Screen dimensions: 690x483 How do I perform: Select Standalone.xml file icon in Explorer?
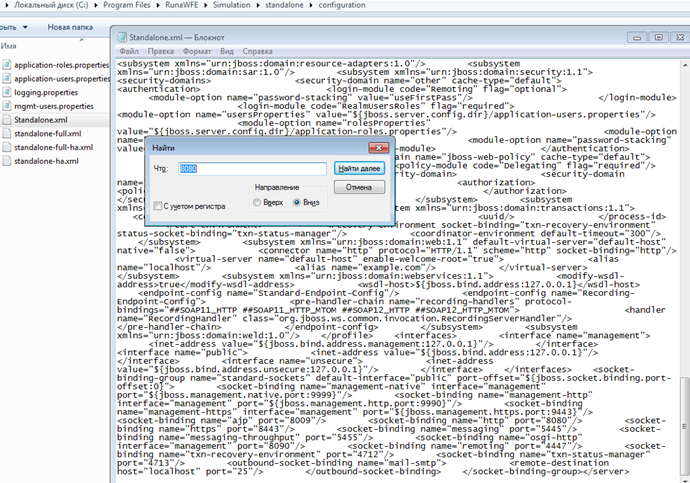7,120
